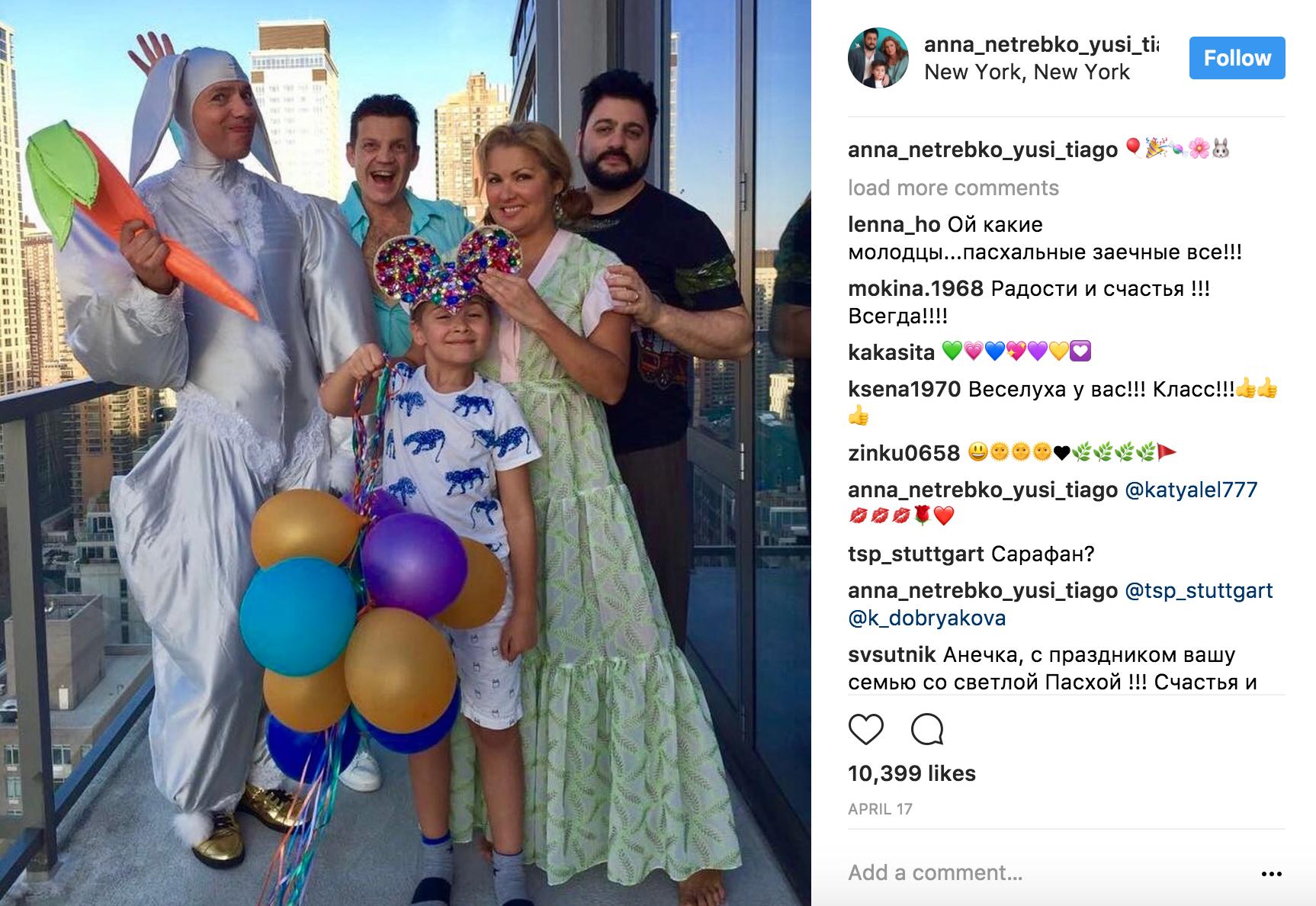Open the header username anna_netrebko_yusi_tiago

(1042, 44)
